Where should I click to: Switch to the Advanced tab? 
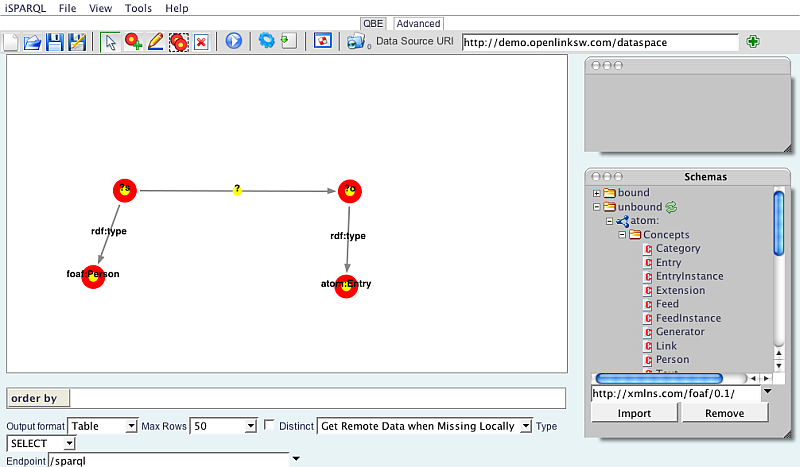(418, 23)
